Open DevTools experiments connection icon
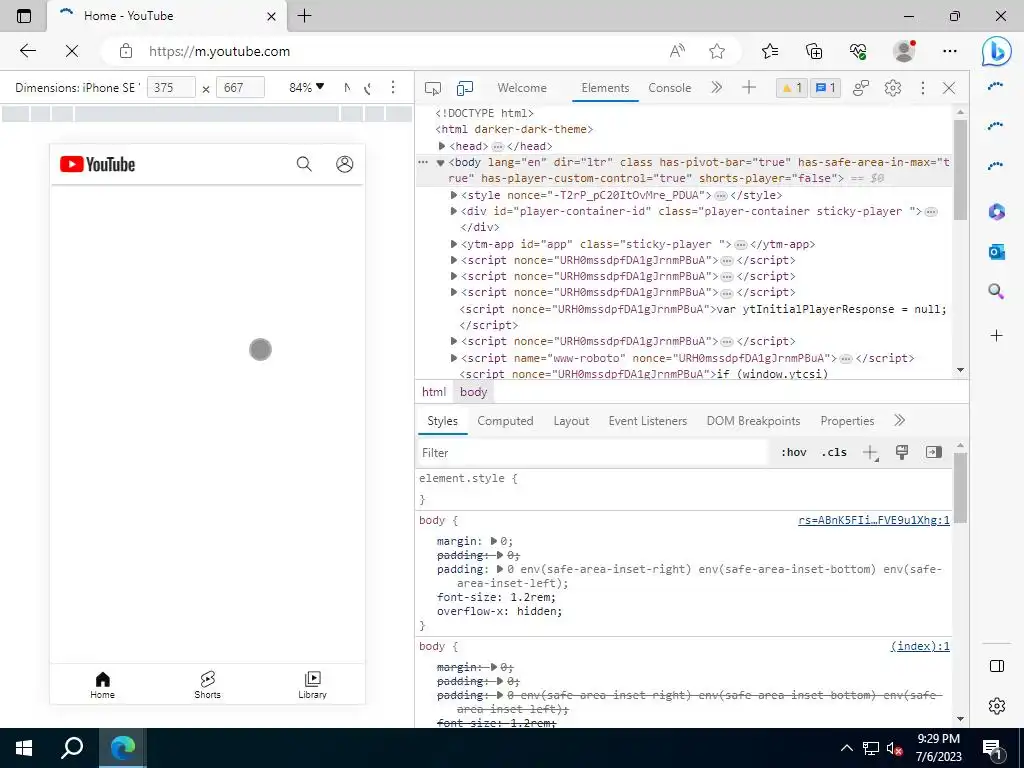1024x768 pixels. (x=861, y=88)
